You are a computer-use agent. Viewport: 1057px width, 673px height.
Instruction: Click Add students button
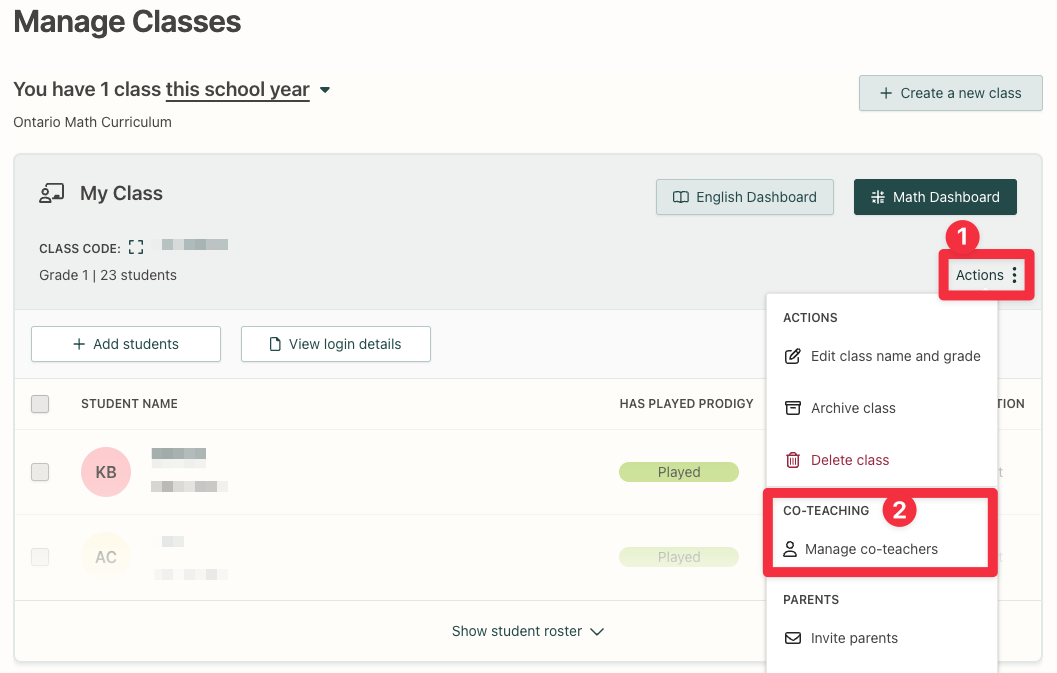pyautogui.click(x=126, y=344)
